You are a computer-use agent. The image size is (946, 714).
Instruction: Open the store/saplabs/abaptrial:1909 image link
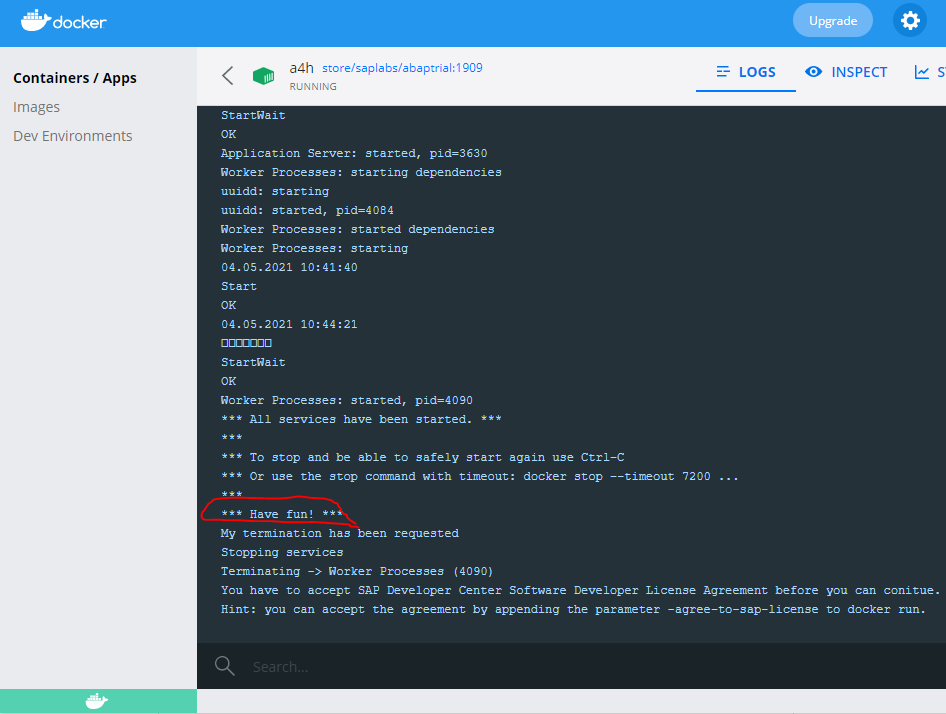pyautogui.click(x=402, y=68)
